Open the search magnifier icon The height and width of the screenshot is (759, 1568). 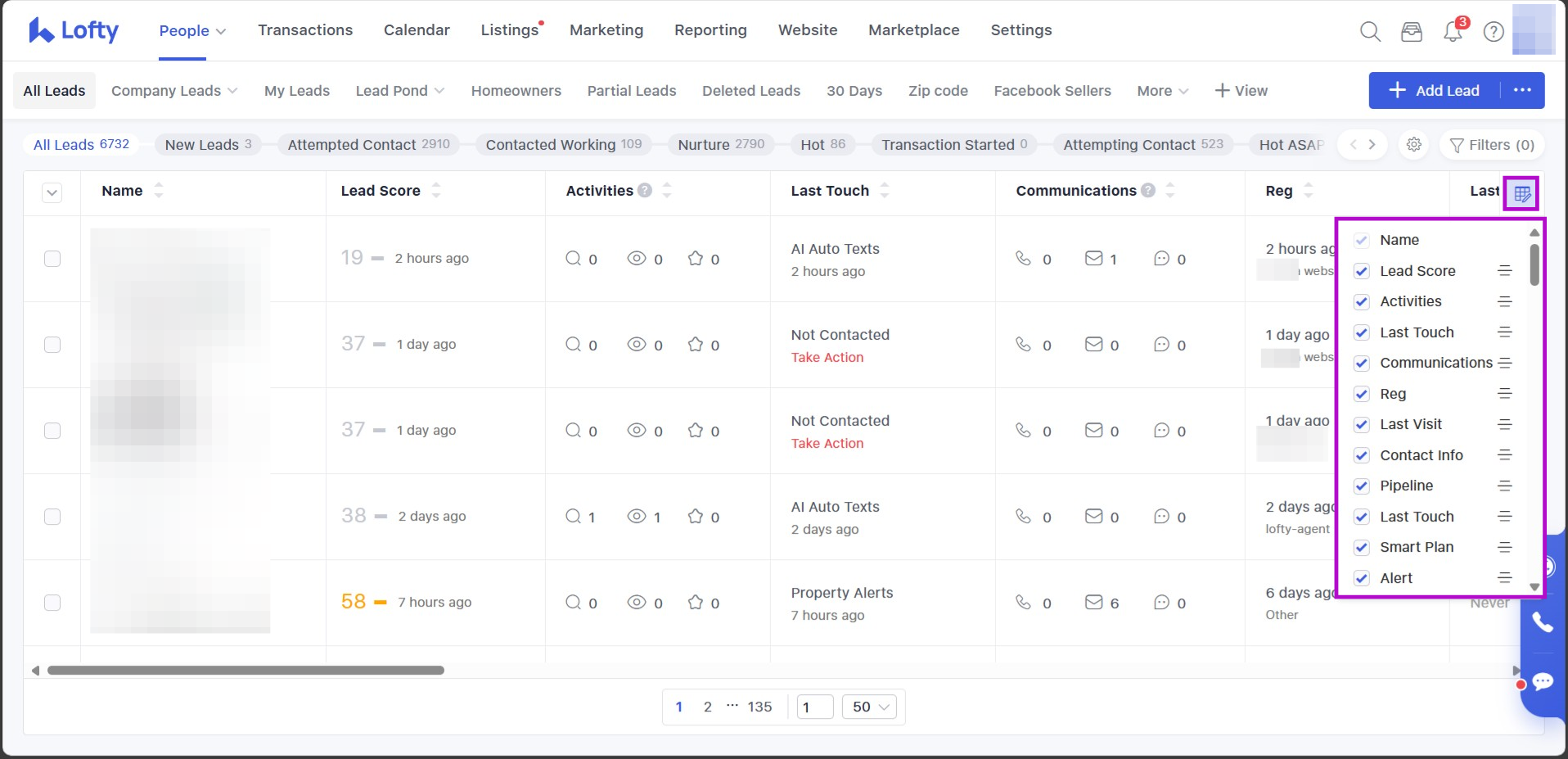(1370, 32)
